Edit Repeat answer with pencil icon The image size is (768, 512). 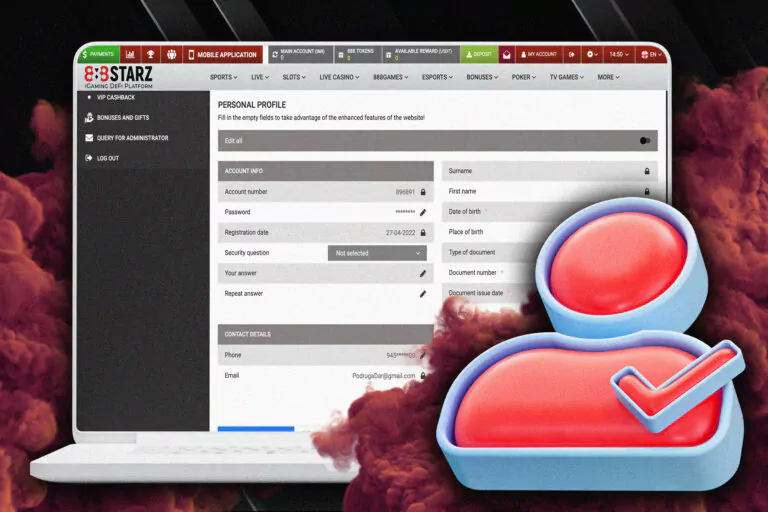click(x=423, y=294)
